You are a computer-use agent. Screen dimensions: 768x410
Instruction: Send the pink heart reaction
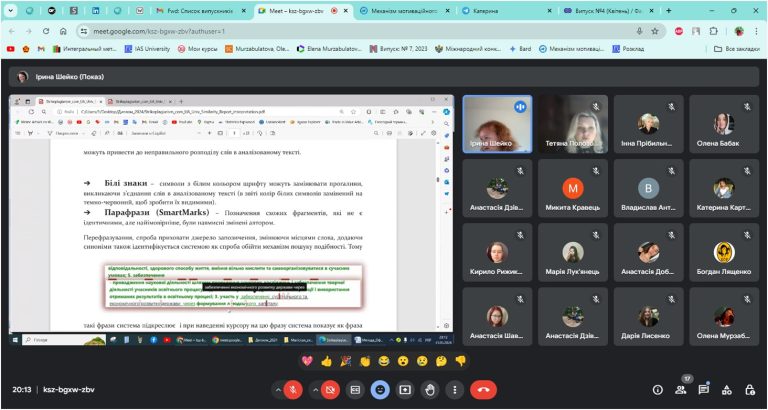307,361
